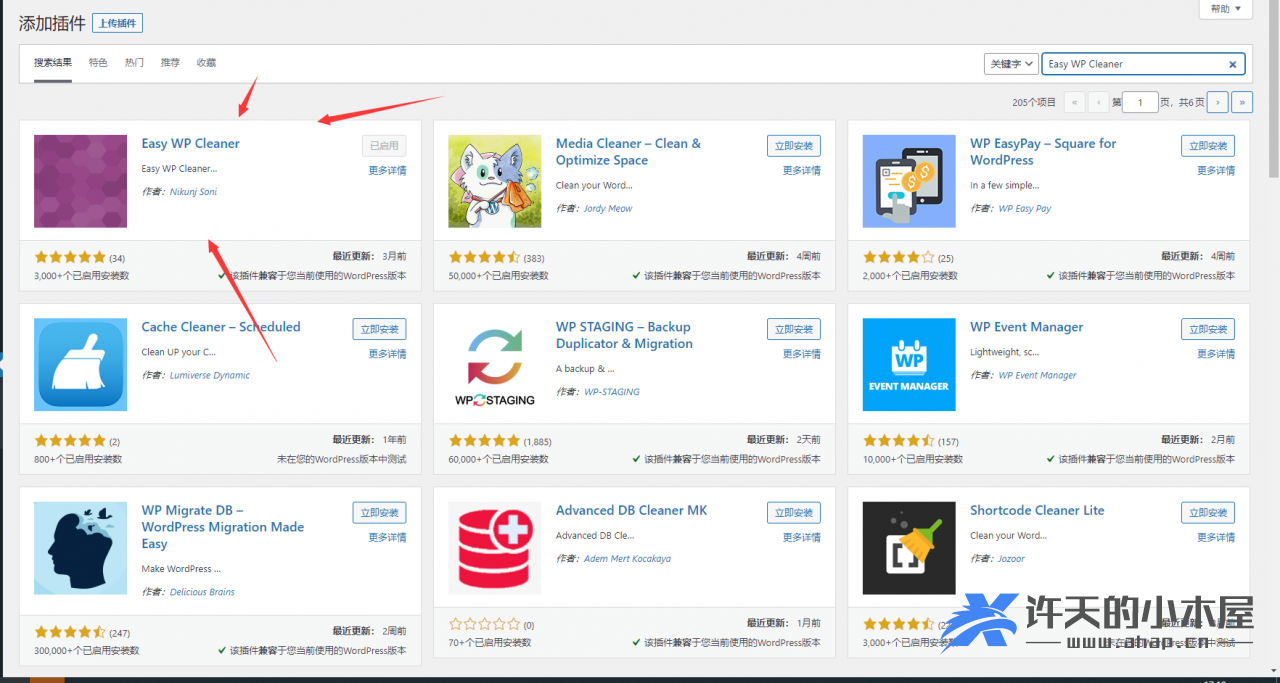The image size is (1280, 683).
Task: Expand the 帮助 help panel
Action: [1225, 9]
